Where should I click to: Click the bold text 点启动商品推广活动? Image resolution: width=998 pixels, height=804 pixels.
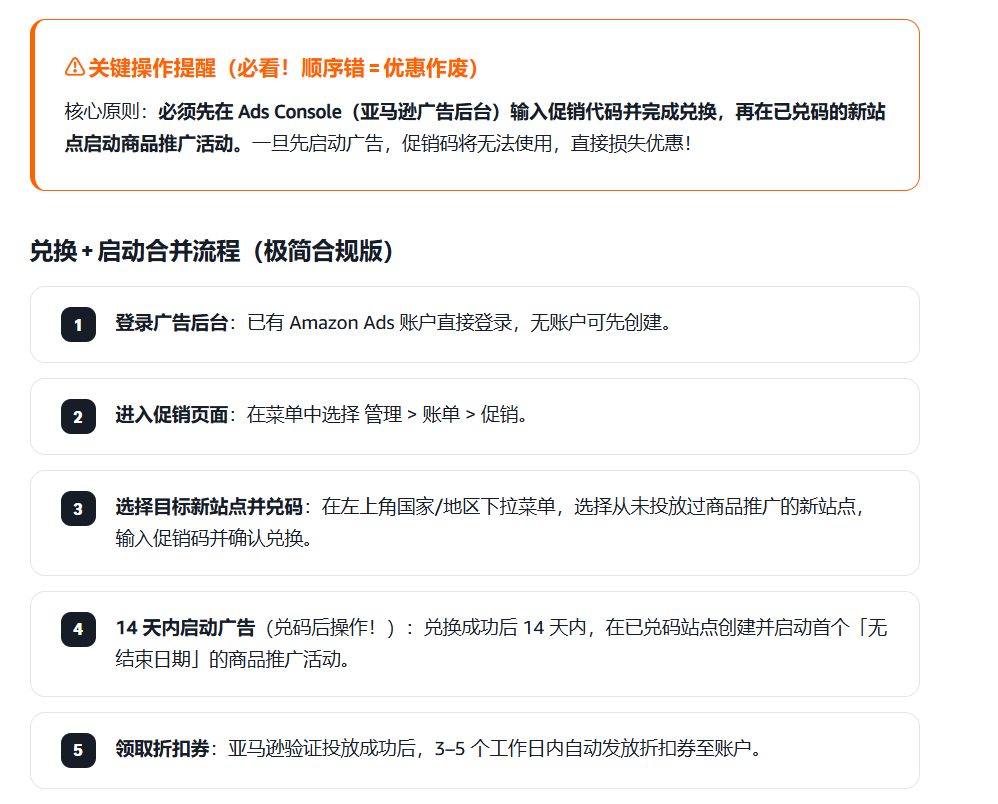153,144
